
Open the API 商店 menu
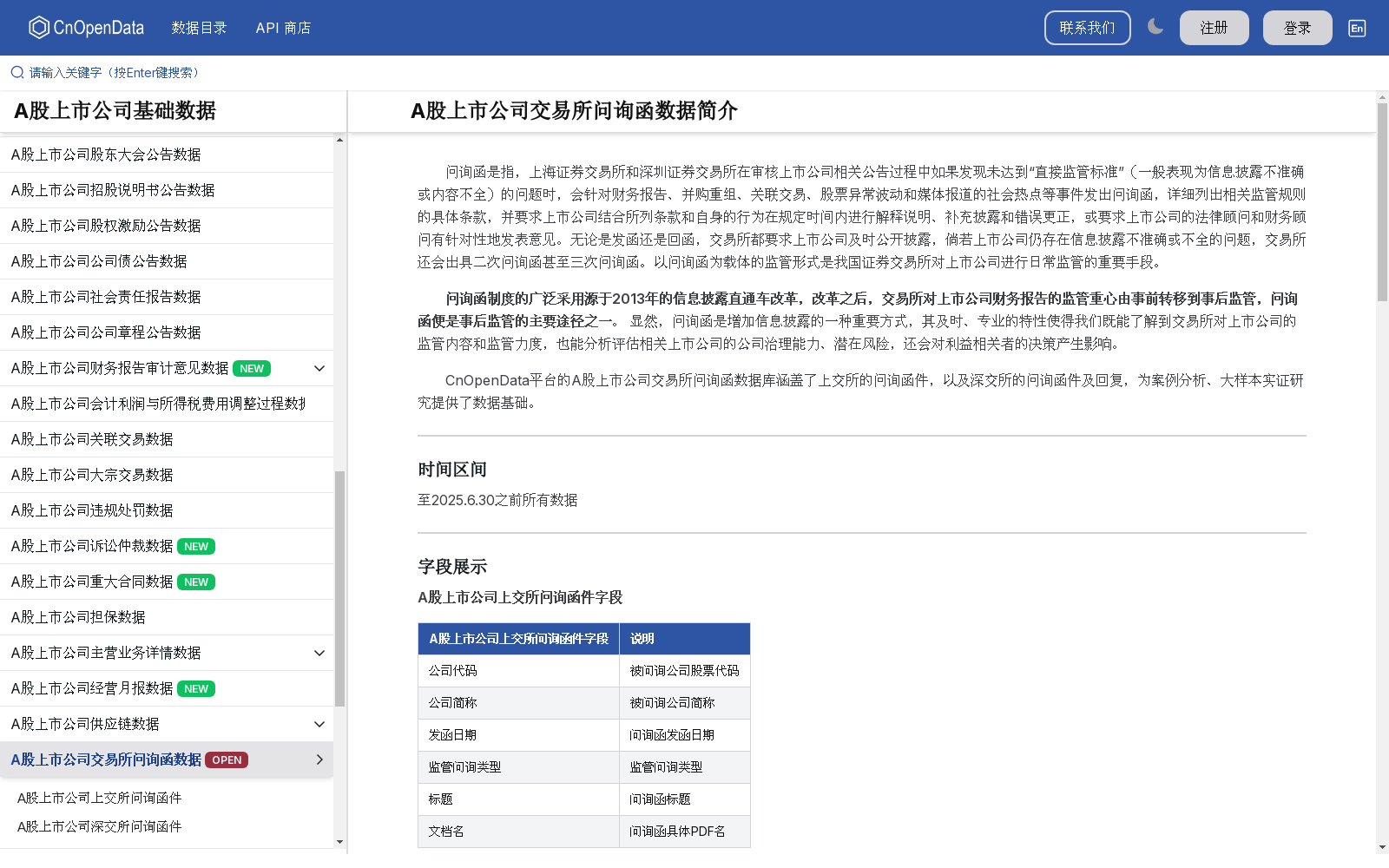[283, 28]
